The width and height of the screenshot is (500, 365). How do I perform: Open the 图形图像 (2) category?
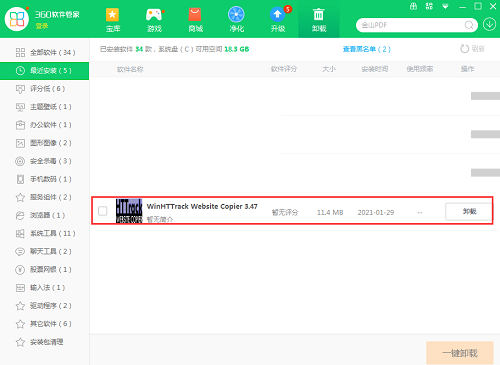point(45,143)
